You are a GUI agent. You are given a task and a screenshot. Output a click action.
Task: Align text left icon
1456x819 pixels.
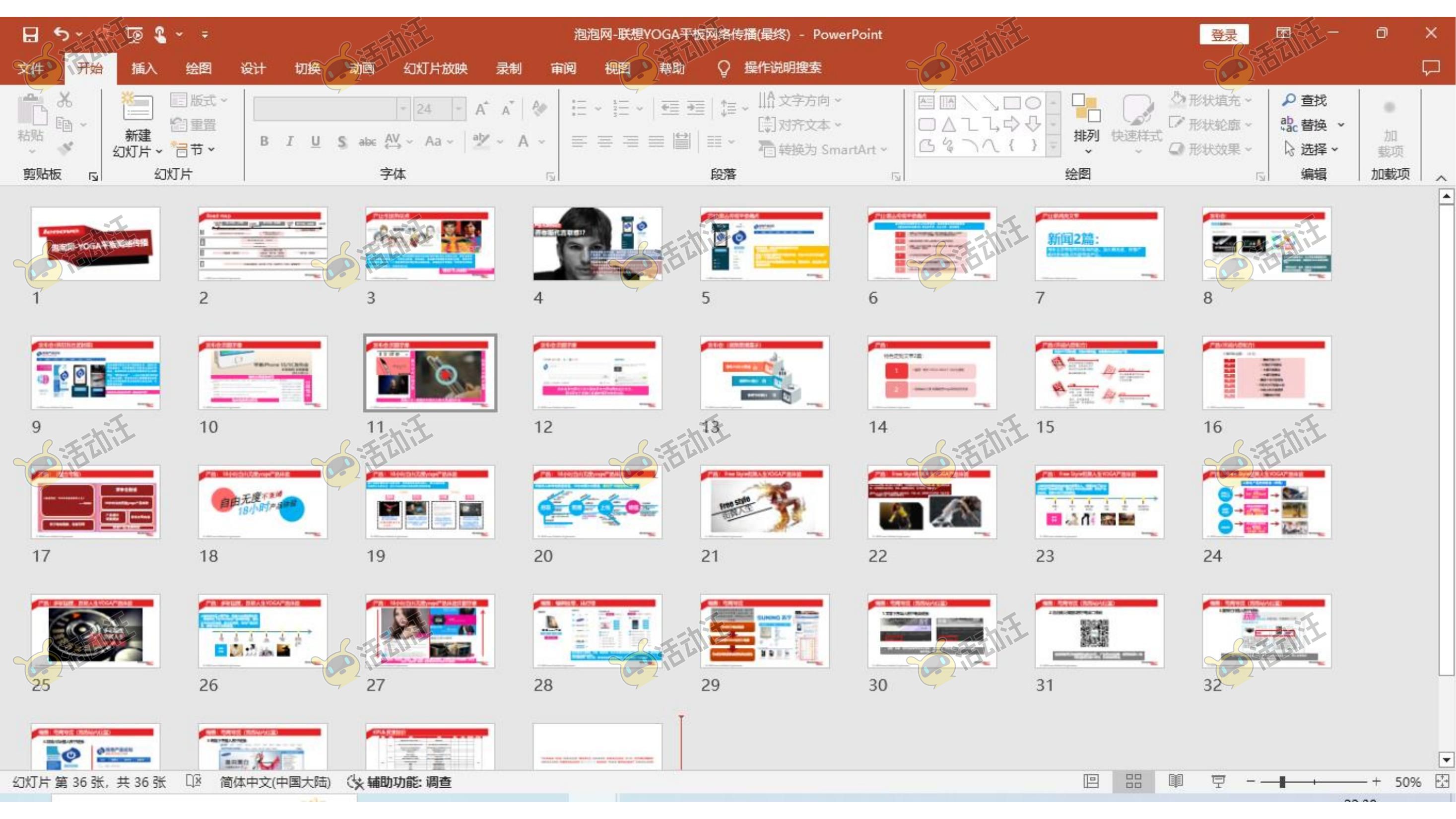[579, 141]
